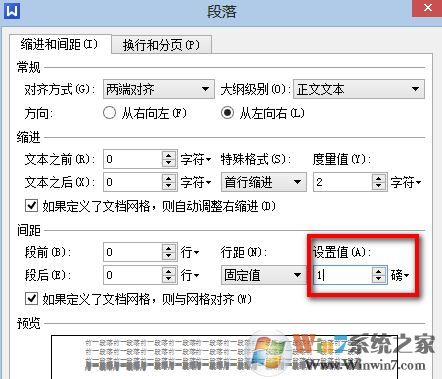Decrease the 段前 spacing with down arrow
Viewport: 442px width, 379px height.
pyautogui.click(x=169, y=256)
